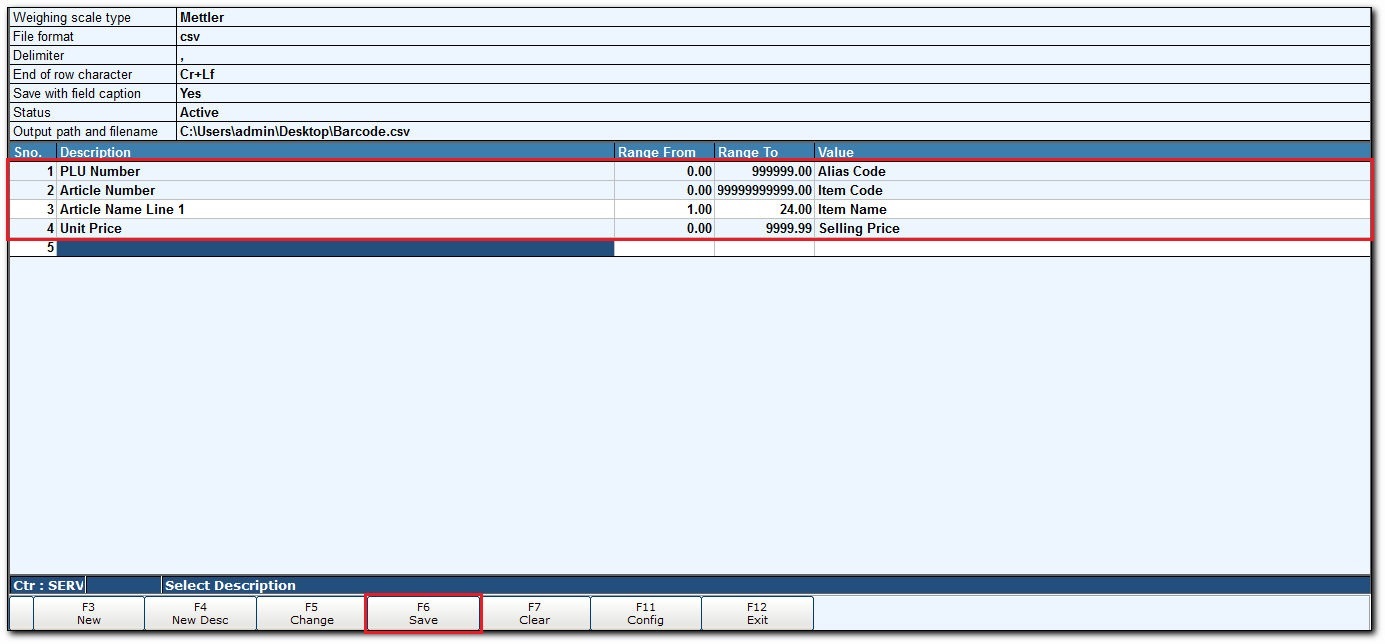
Task: Click the F3 New button
Action: [89, 613]
